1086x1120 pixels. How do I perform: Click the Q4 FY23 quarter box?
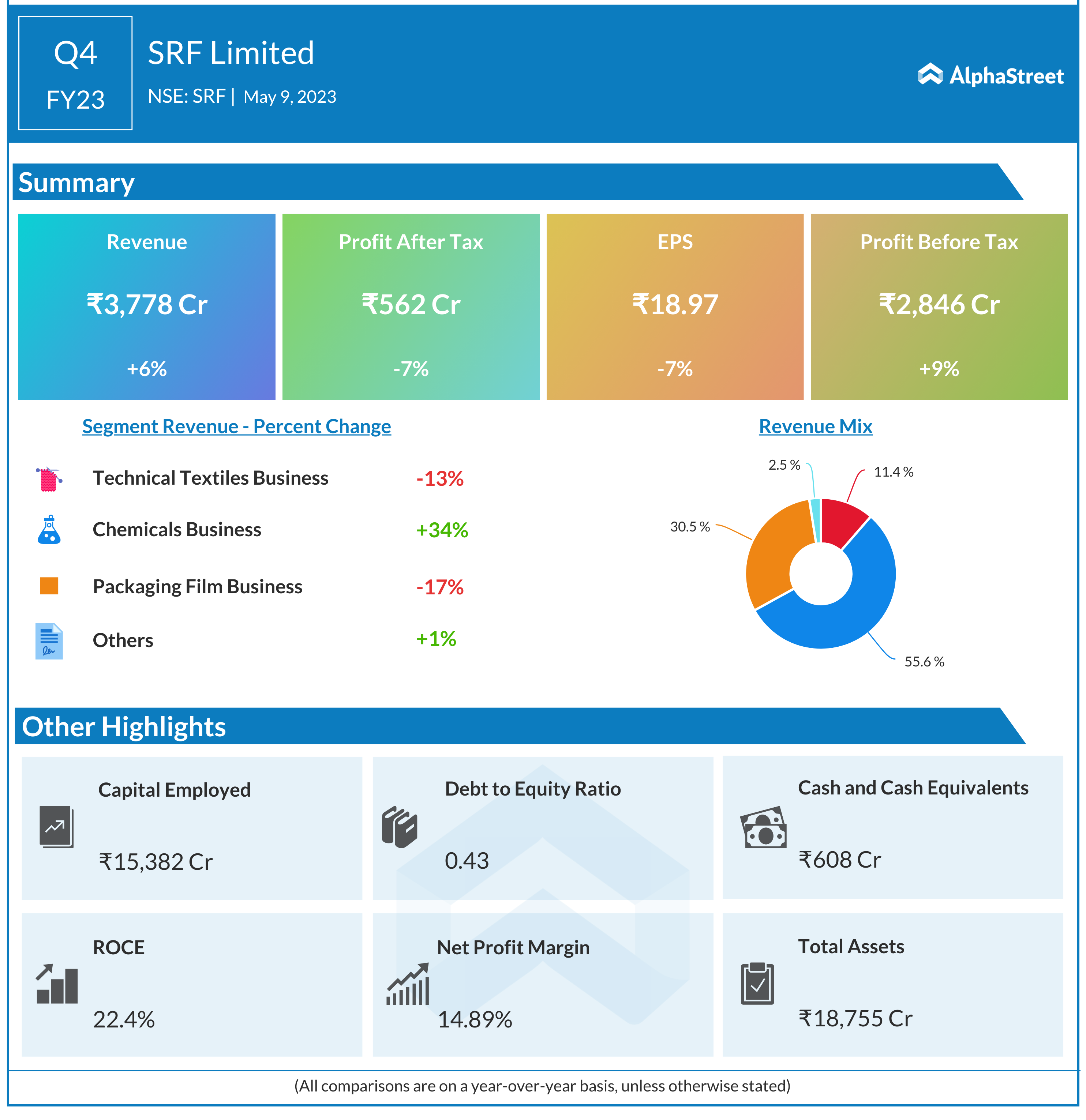tap(75, 73)
